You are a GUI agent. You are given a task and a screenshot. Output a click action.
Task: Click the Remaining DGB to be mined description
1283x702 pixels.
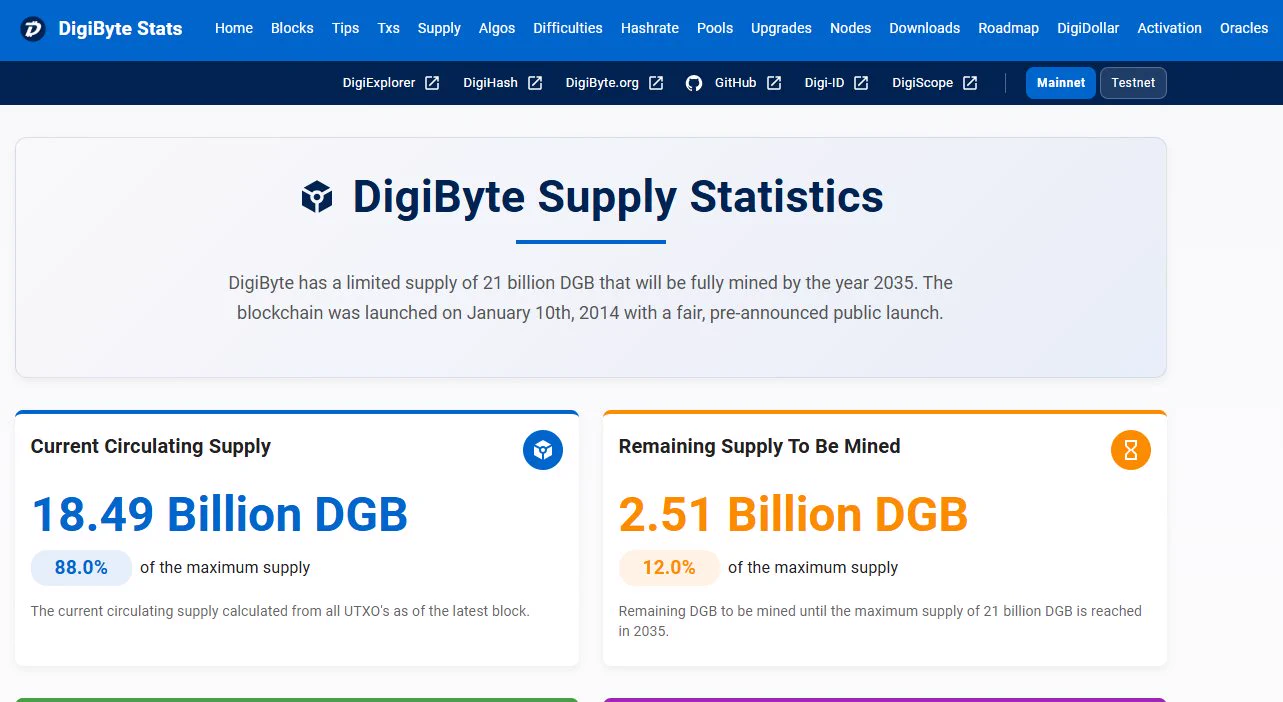coord(880,621)
